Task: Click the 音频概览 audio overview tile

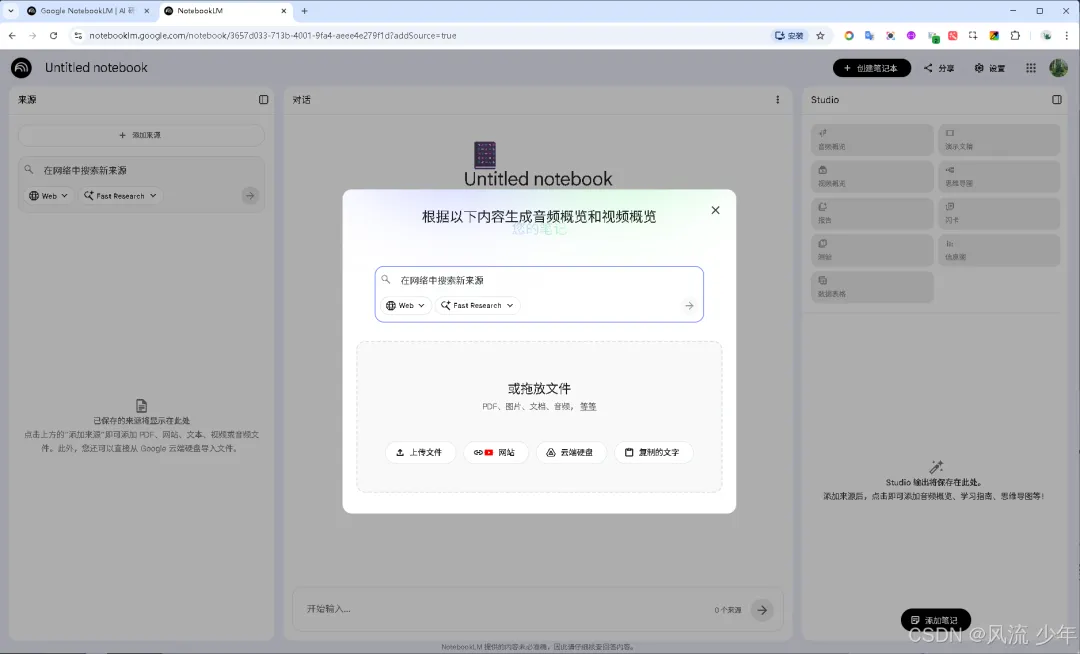Action: (x=872, y=140)
